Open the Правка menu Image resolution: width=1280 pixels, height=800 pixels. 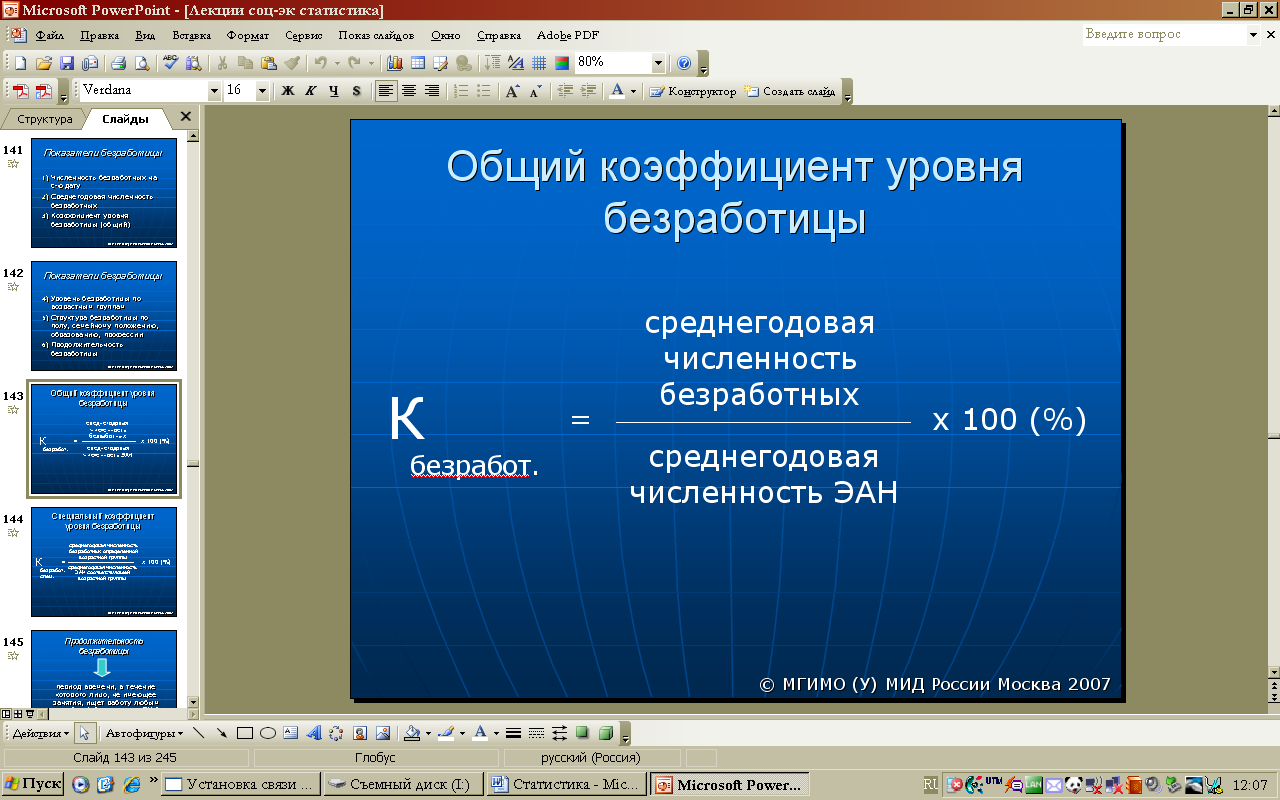(x=100, y=35)
